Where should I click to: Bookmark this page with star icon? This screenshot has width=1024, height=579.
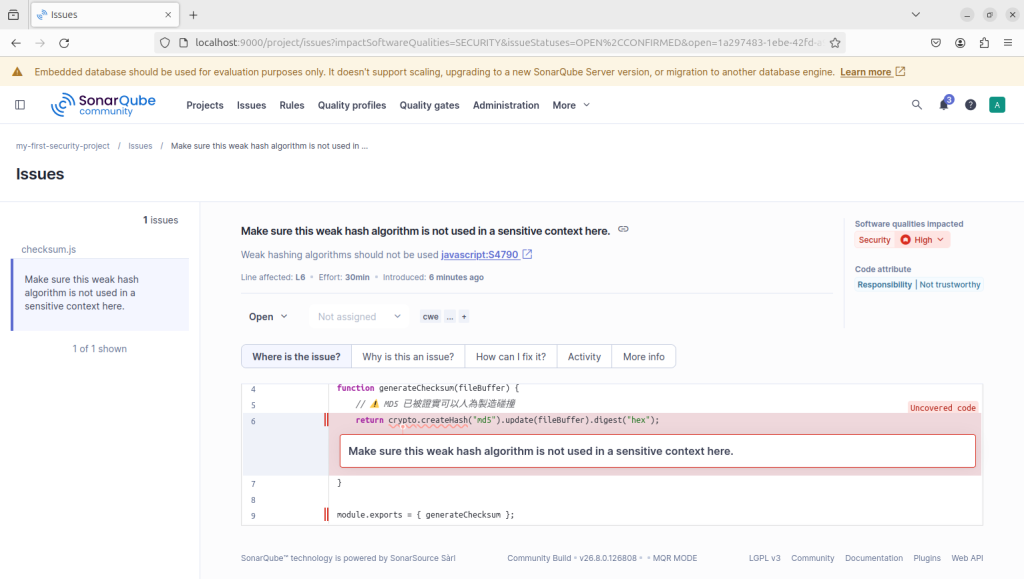point(835,43)
